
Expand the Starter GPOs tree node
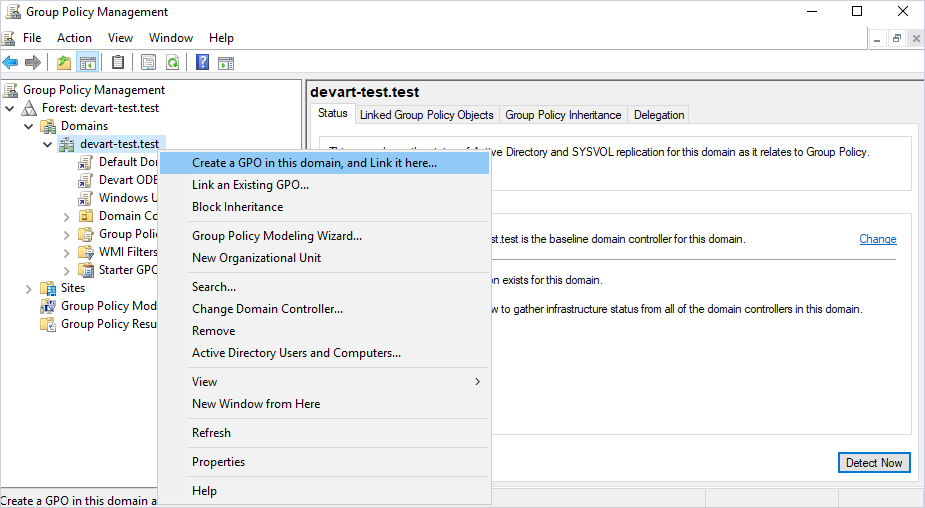coord(67,270)
